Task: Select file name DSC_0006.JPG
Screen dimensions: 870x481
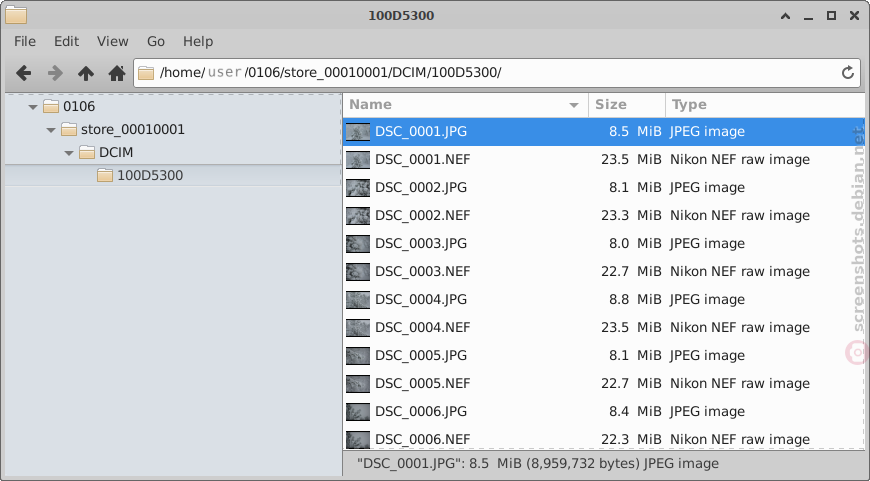Action: [x=421, y=412]
